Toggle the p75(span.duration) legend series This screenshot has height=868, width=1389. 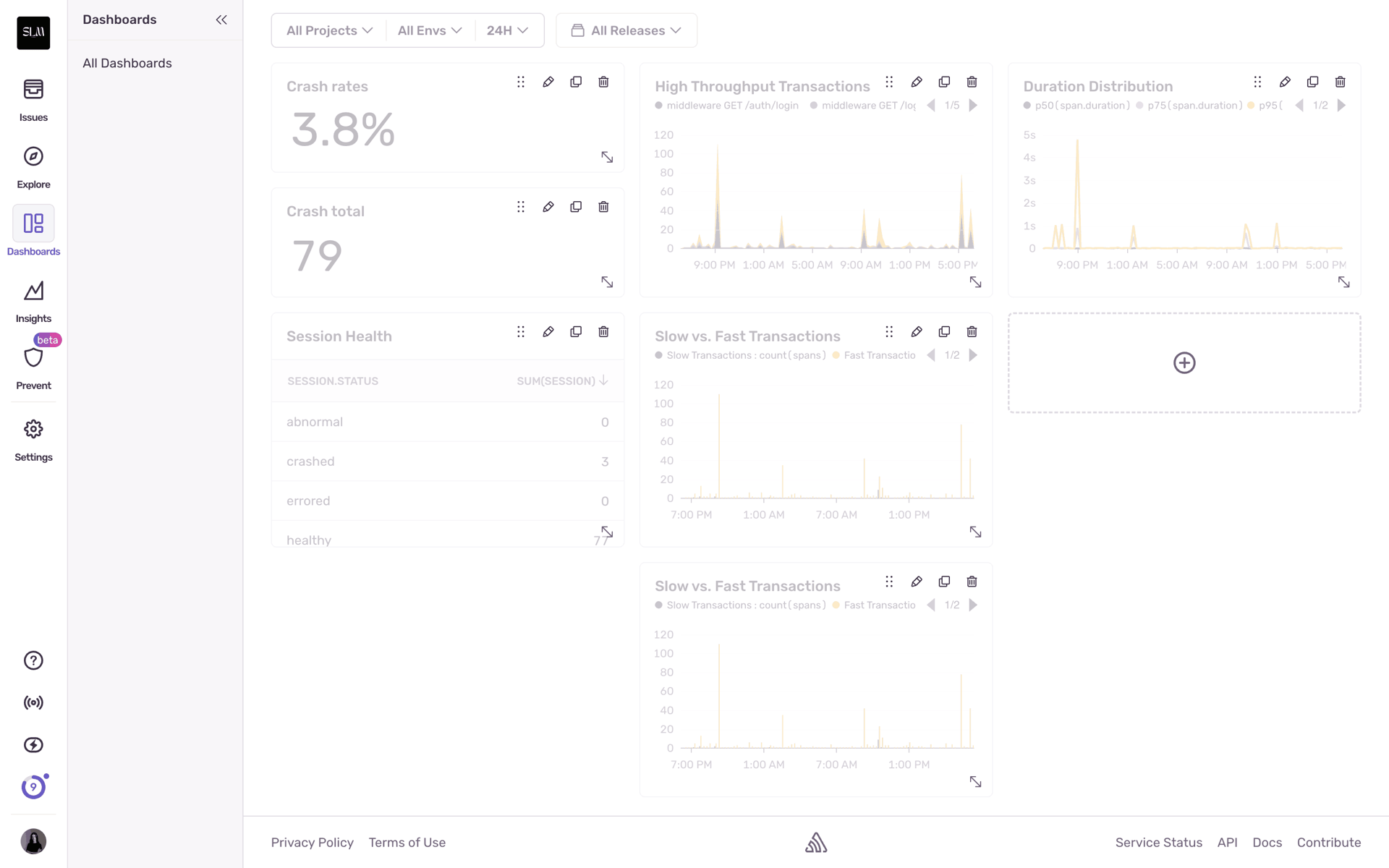(1189, 106)
